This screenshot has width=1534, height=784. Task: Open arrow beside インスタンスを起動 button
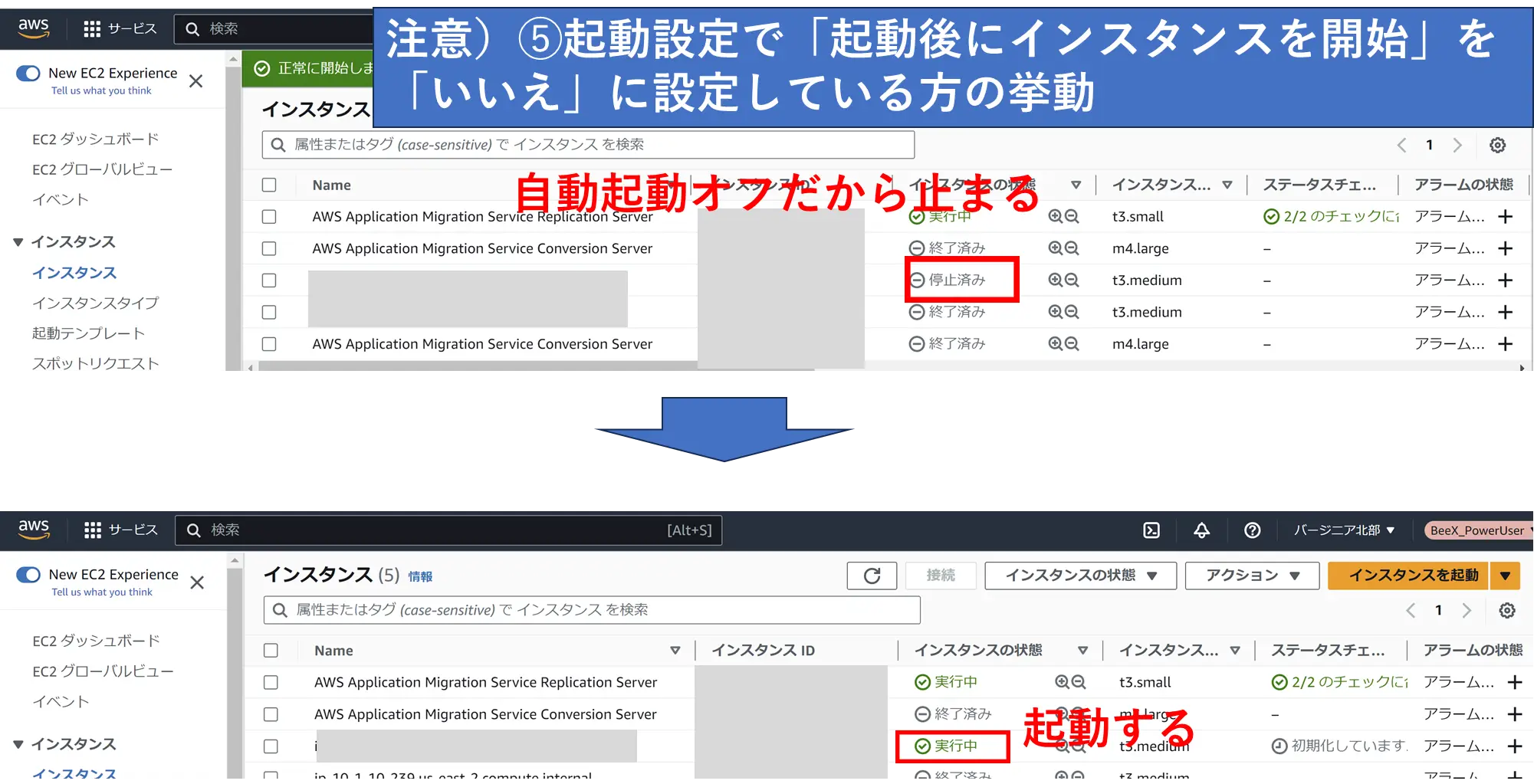click(1505, 576)
